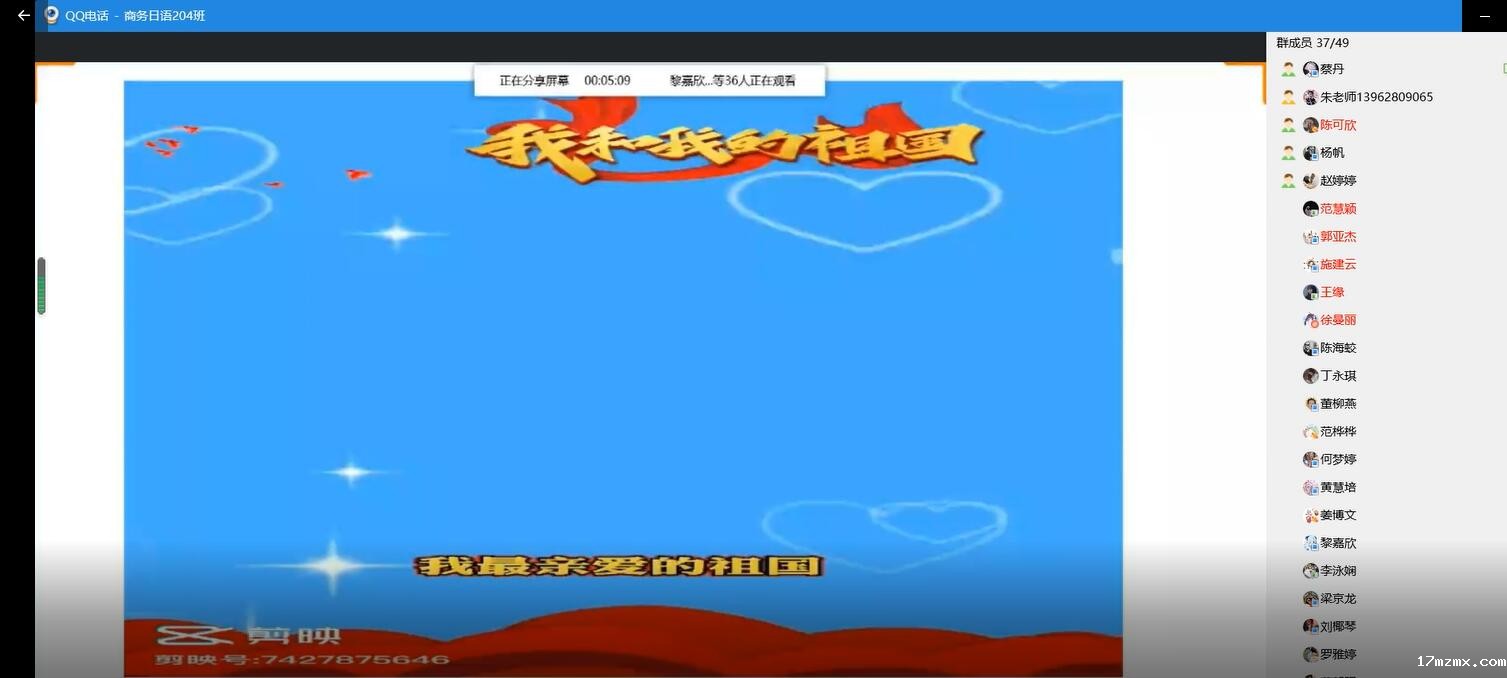Select 郭亚杰's avatar
This screenshot has width=1507, height=678.
pos(1310,237)
